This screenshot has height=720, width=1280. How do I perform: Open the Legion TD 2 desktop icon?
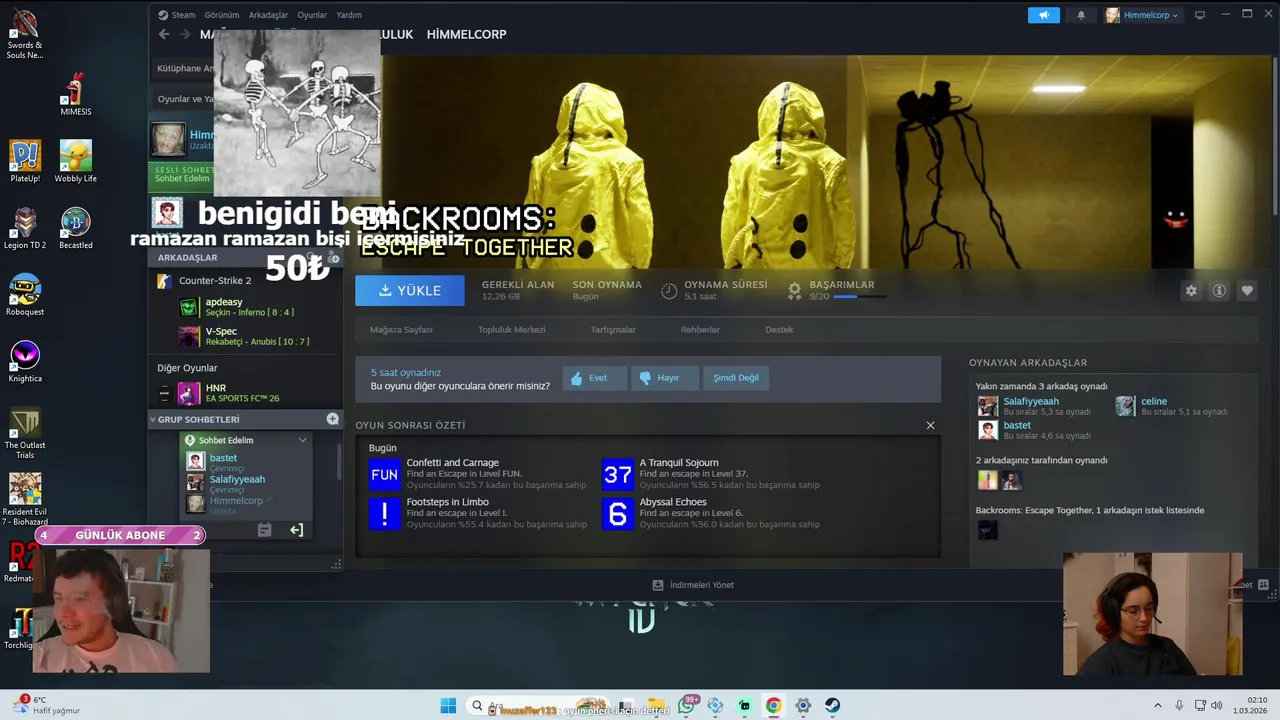[25, 228]
